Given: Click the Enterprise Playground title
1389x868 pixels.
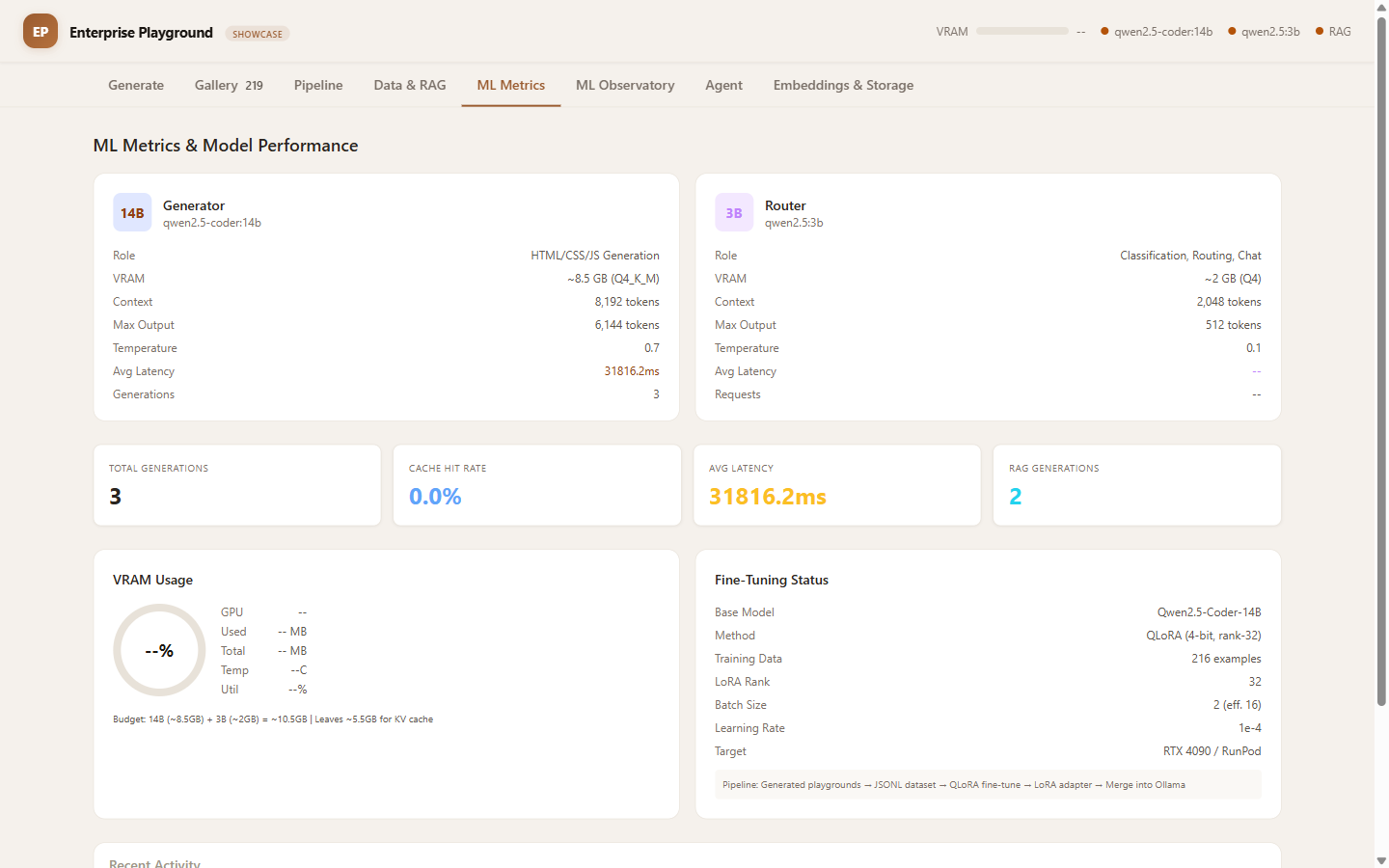Looking at the screenshot, I should point(141,33).
